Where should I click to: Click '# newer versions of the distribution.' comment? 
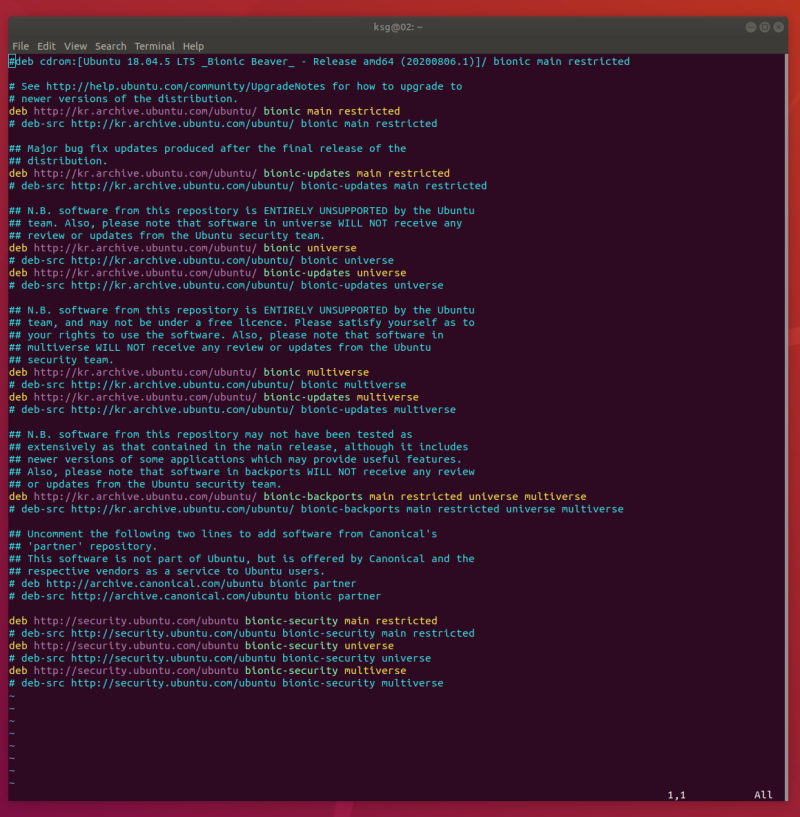pos(124,99)
